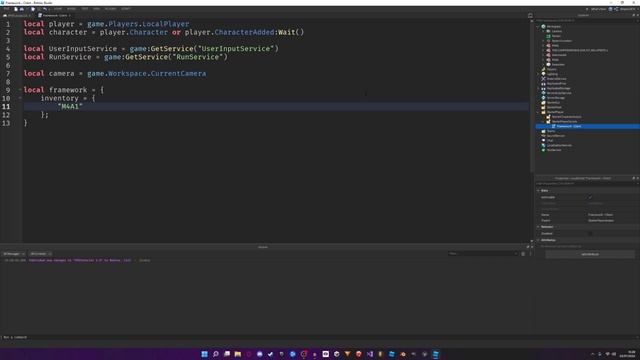Image resolution: width=640 pixels, height=360 pixels.
Task: Collapse the Data section in Properties
Action: (x=538, y=191)
